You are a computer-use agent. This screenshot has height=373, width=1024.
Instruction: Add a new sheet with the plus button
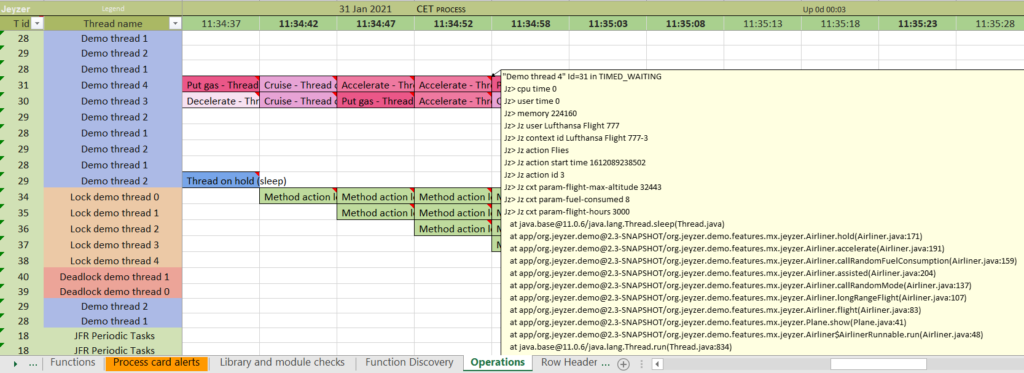624,365
